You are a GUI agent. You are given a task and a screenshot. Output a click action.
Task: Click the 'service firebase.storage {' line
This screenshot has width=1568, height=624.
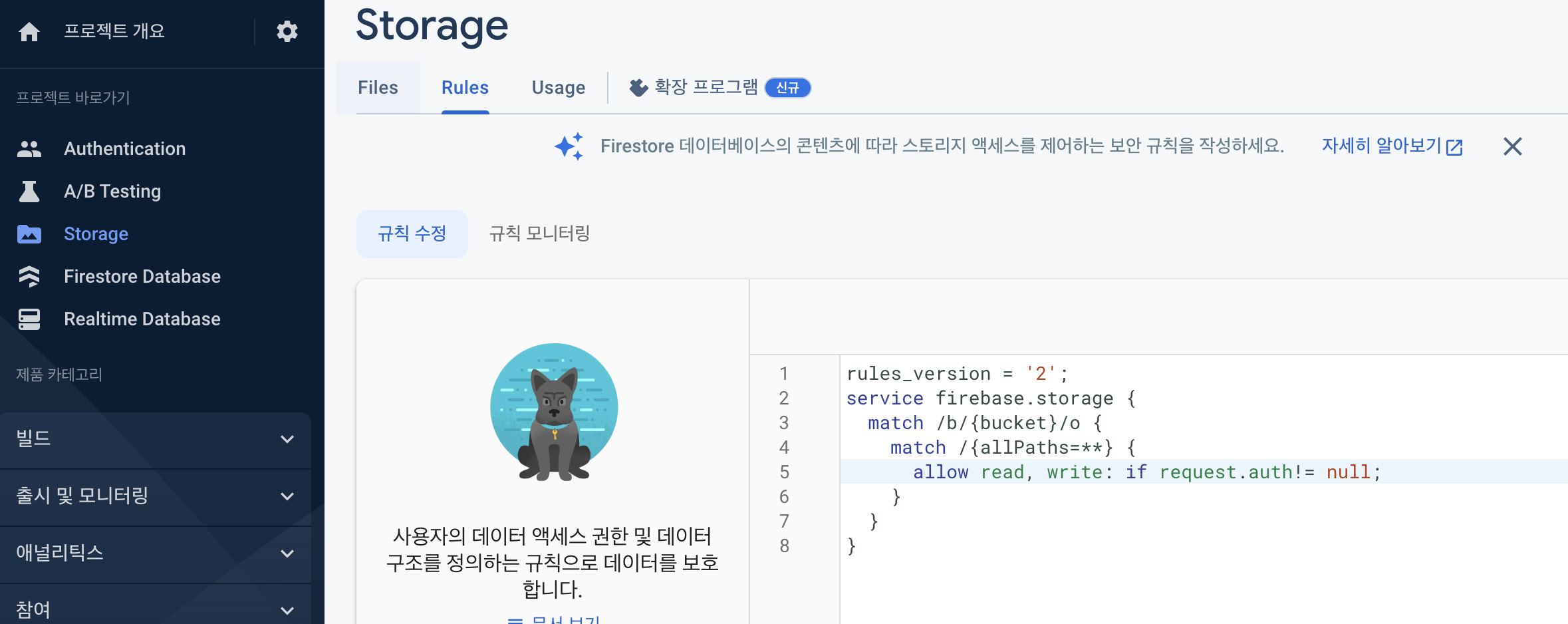991,398
